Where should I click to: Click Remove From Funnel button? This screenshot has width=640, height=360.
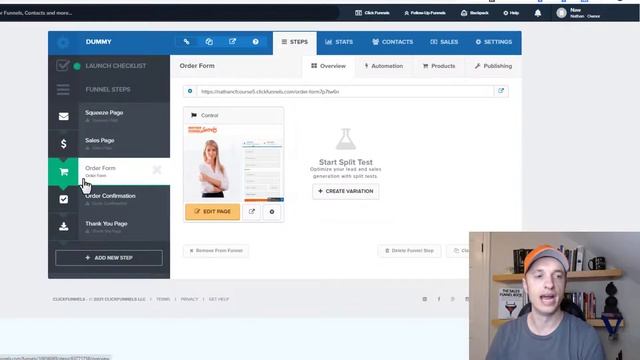216,251
